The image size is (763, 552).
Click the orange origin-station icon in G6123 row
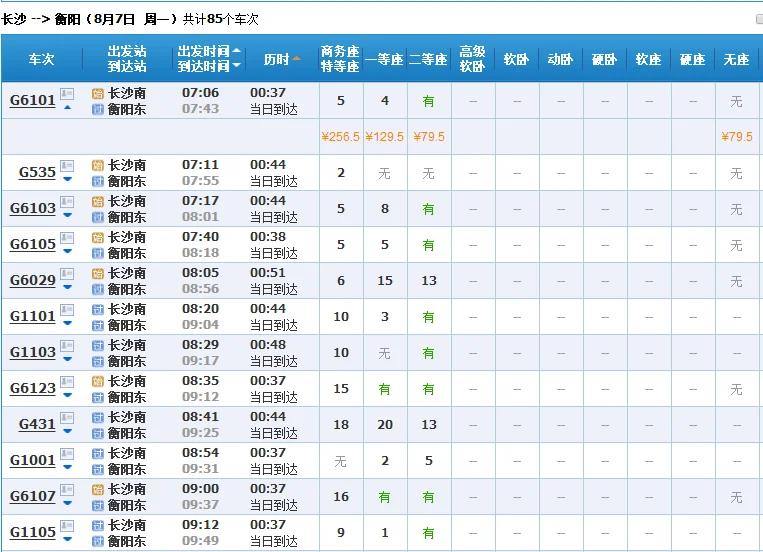click(98, 382)
